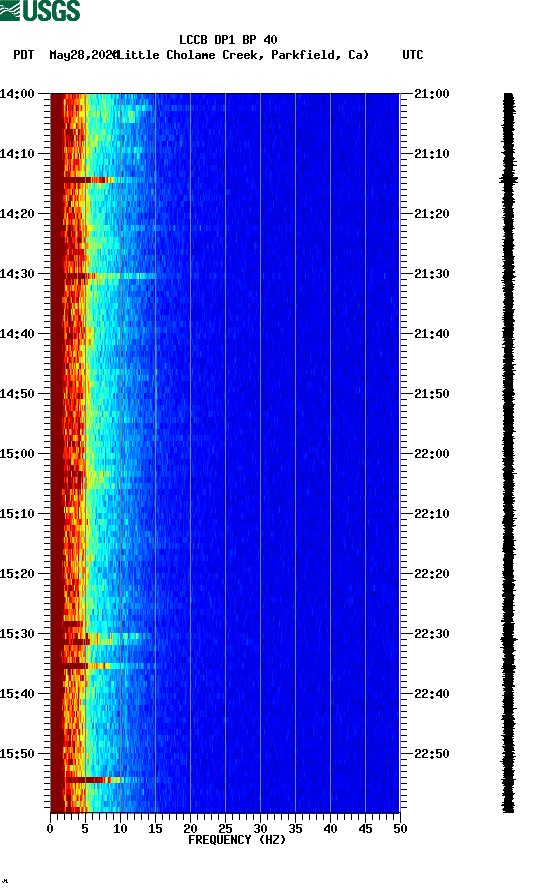Click the 22:50 UTC time label
The height and width of the screenshot is (892, 552).
click(432, 754)
